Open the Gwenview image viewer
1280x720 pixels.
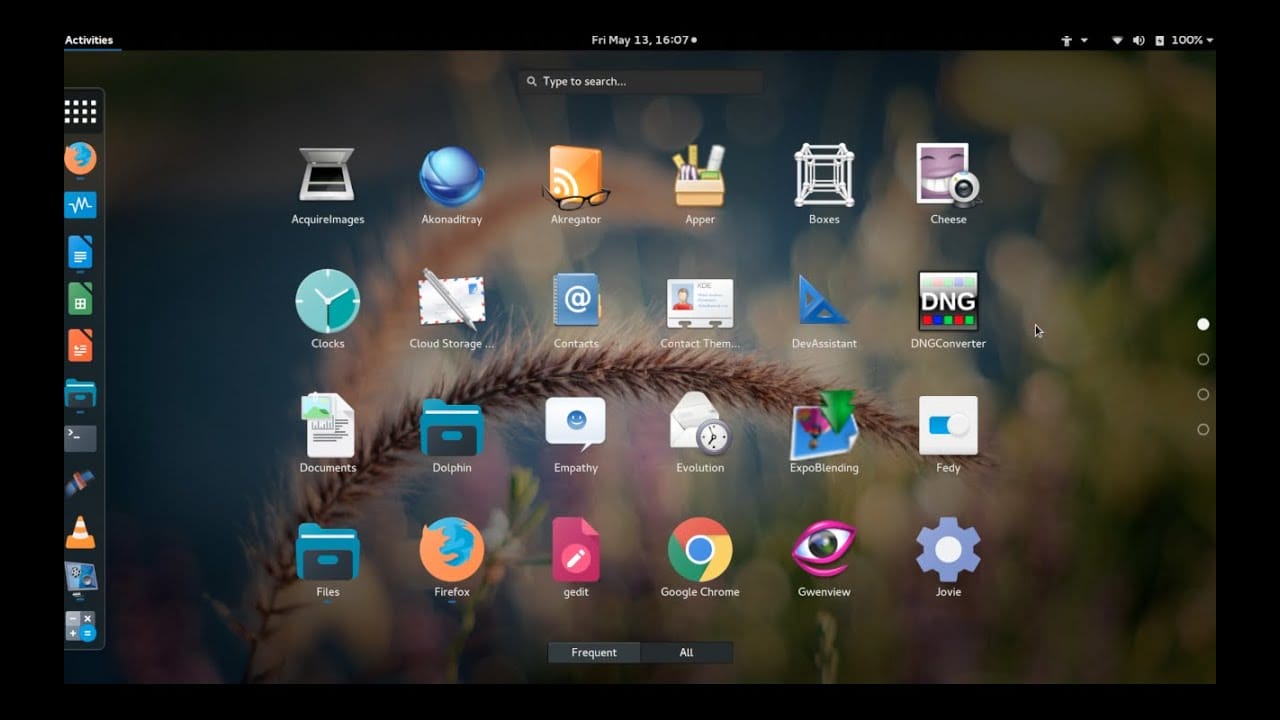(824, 549)
